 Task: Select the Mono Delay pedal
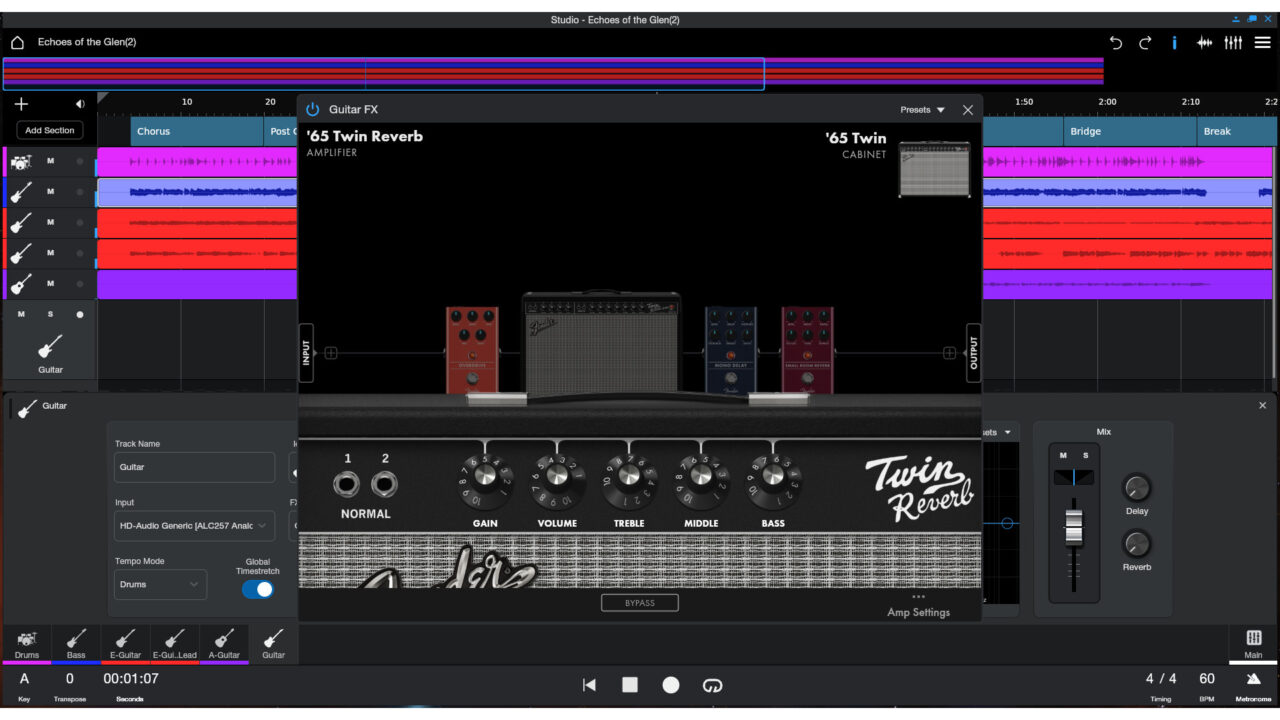coord(731,350)
